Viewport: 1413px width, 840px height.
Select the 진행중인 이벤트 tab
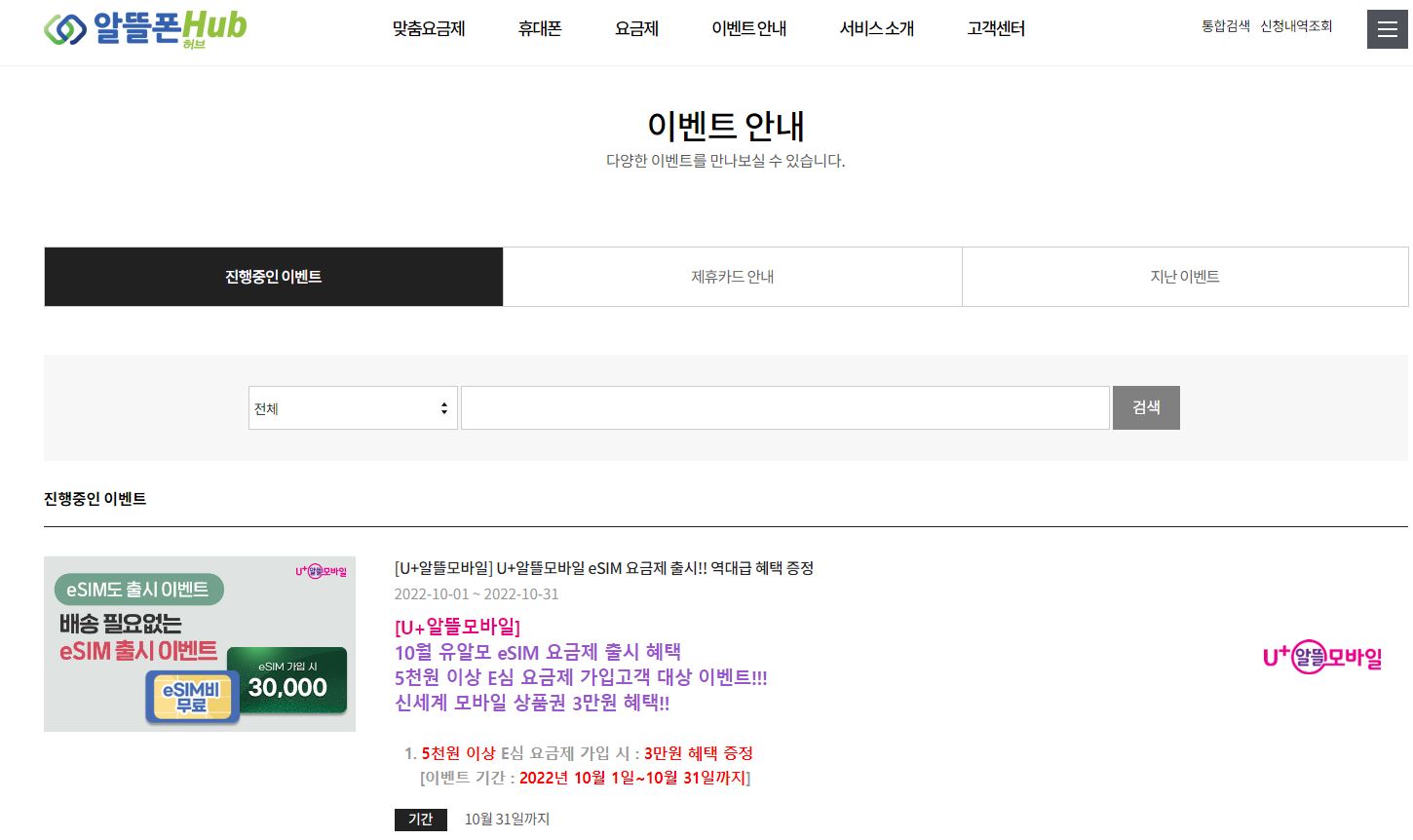point(274,277)
